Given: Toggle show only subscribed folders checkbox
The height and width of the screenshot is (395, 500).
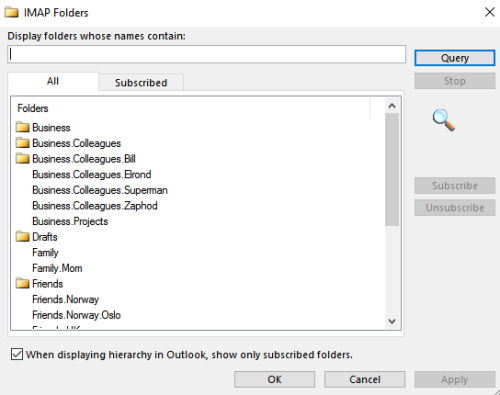Looking at the screenshot, I should pyautogui.click(x=17, y=354).
